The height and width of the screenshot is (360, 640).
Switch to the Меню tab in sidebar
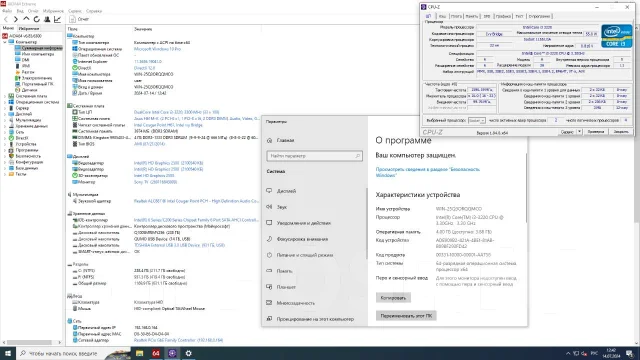coord(8,29)
